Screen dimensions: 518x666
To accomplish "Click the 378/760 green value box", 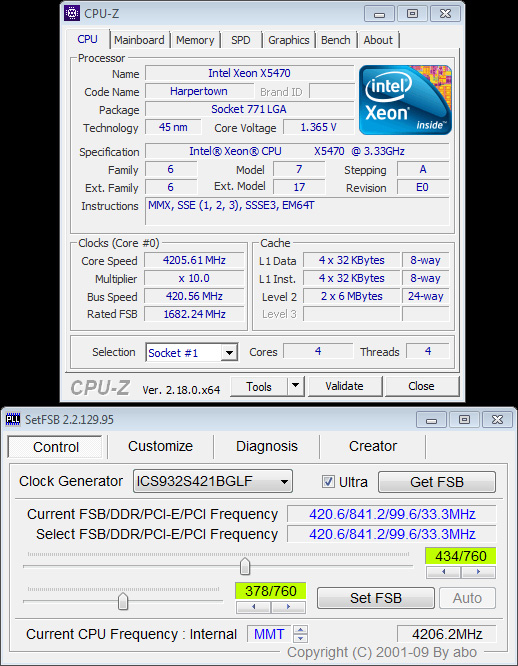I will 270,591.
